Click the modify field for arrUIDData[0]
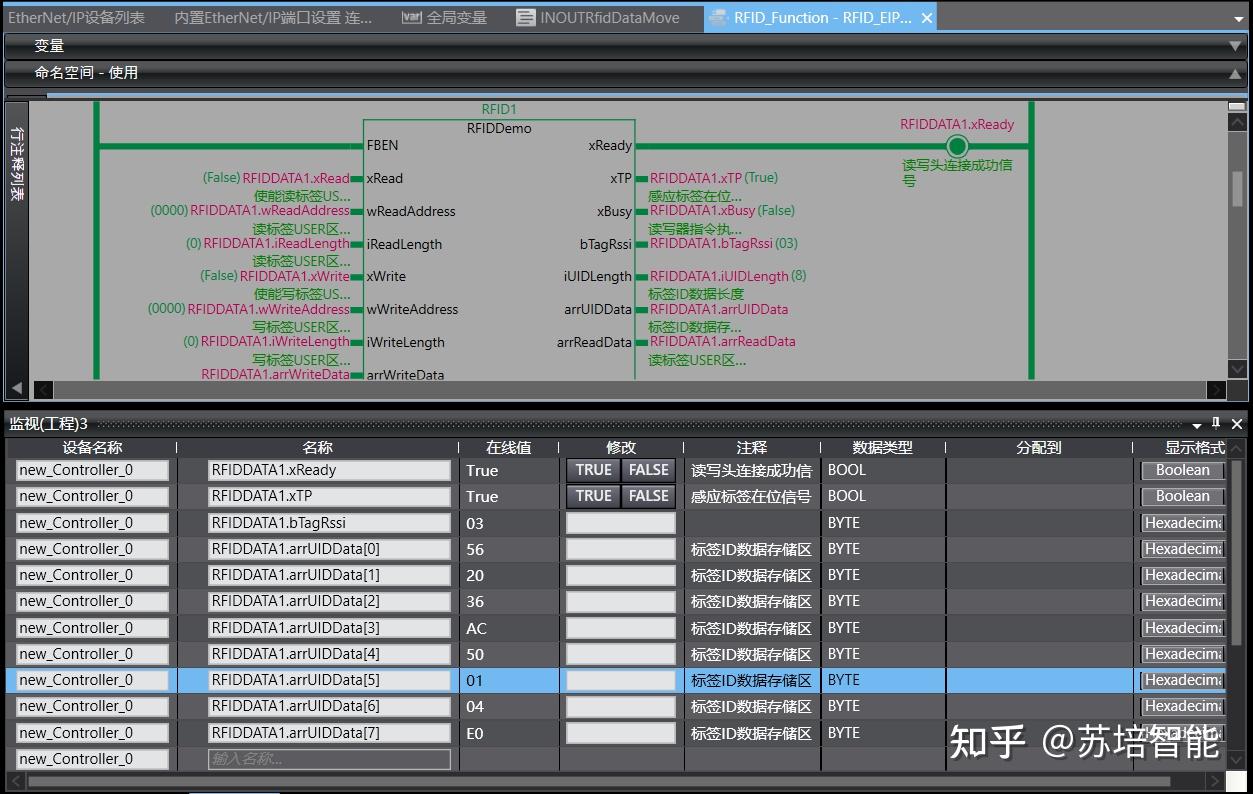The width and height of the screenshot is (1253, 794). (621, 549)
